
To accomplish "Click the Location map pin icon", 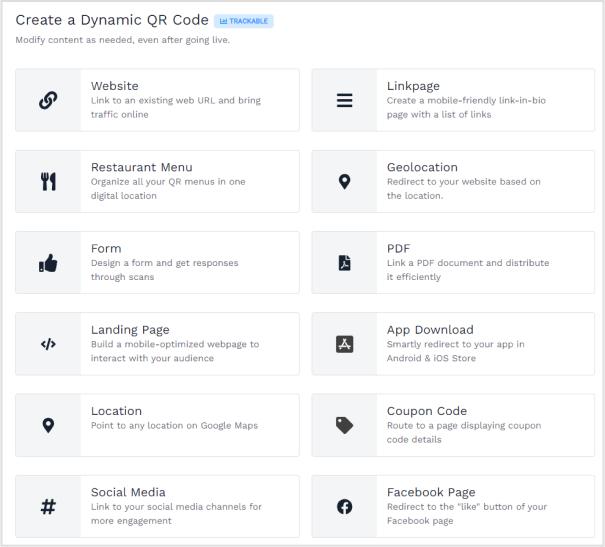I will 48,425.
